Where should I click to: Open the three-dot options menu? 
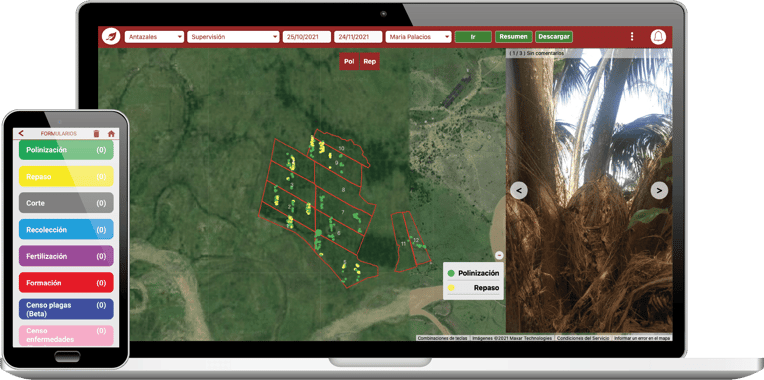click(x=632, y=37)
